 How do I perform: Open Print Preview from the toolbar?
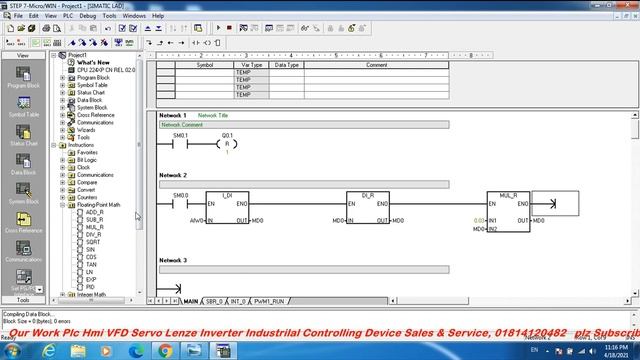pos(57,28)
